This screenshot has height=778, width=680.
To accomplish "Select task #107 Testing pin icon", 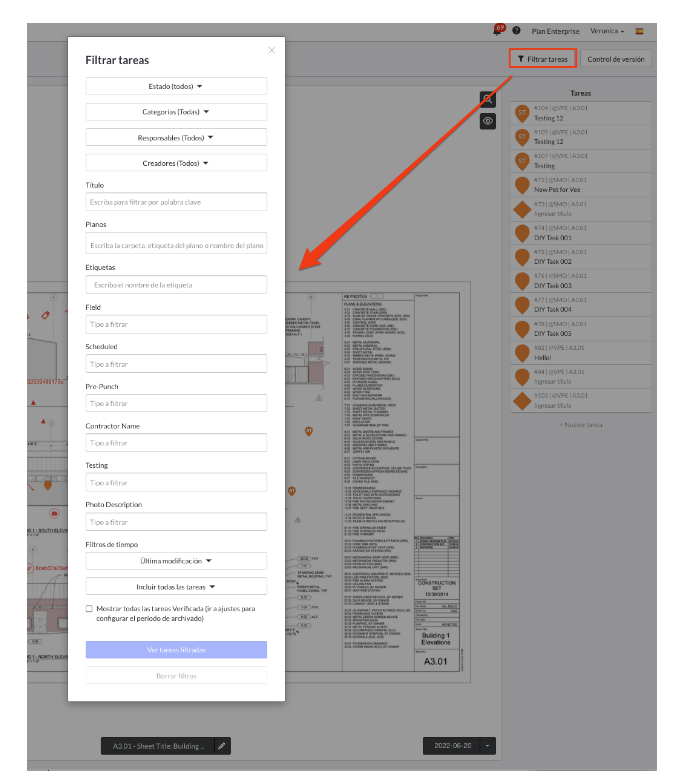I will [x=522, y=161].
